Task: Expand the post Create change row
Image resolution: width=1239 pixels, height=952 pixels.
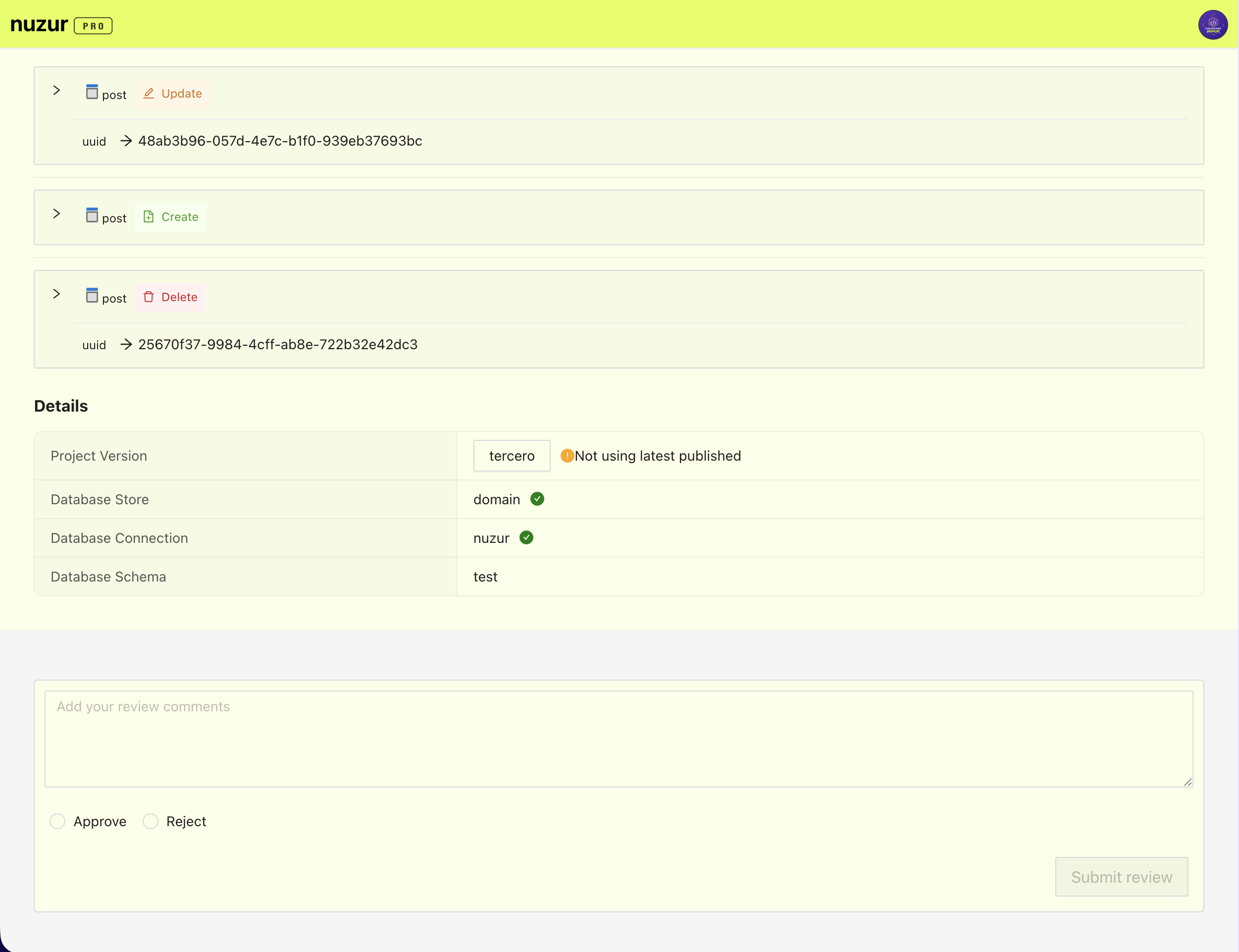Action: [x=56, y=213]
